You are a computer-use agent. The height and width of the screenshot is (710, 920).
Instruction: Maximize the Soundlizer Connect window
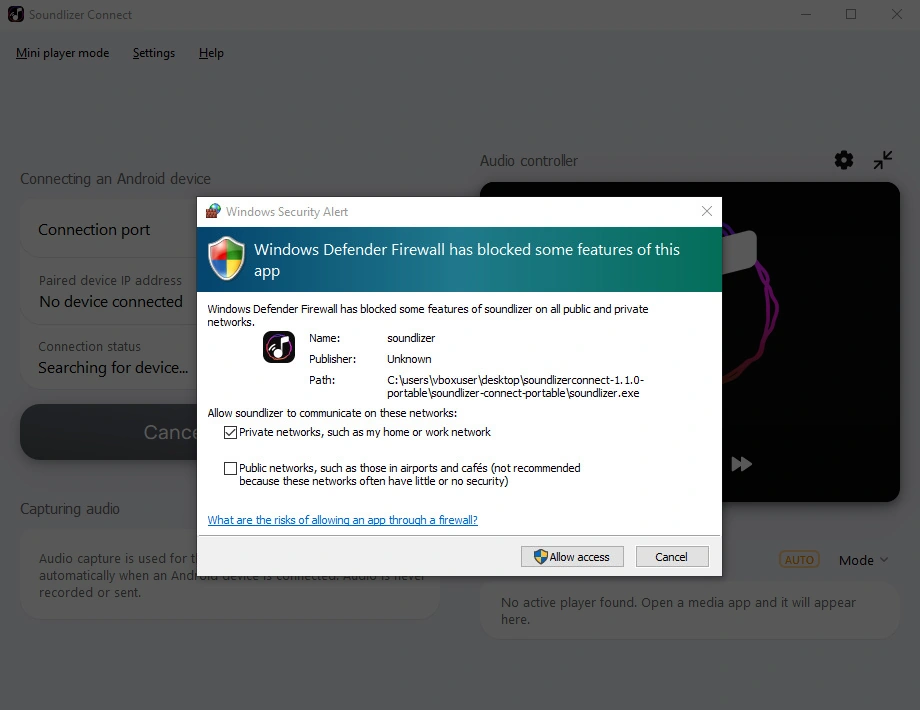(851, 14)
